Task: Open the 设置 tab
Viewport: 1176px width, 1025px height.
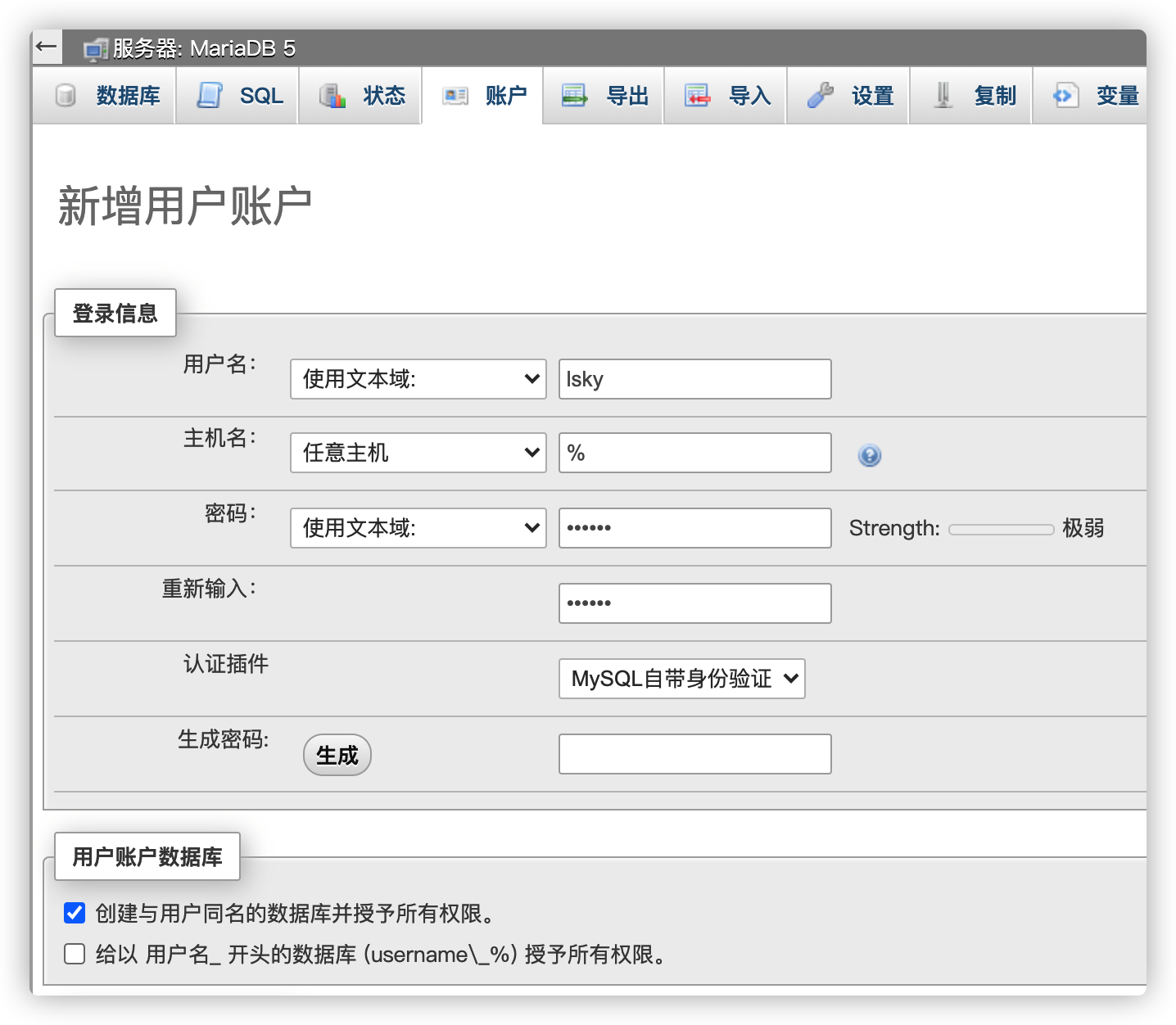Action: click(848, 96)
